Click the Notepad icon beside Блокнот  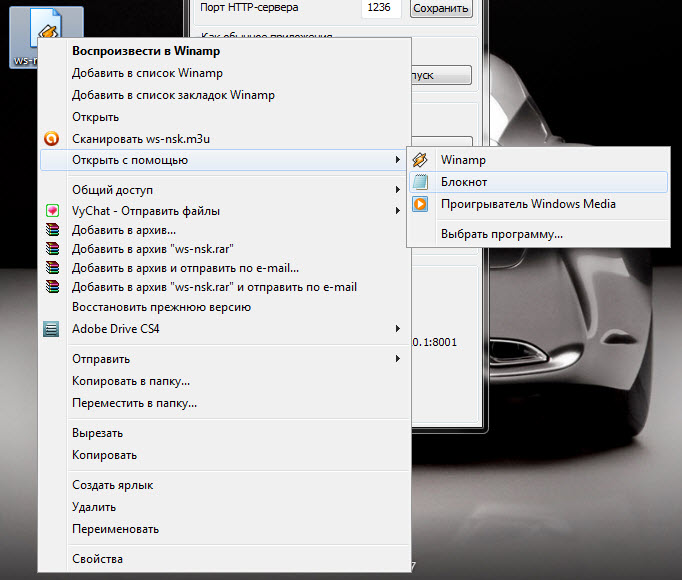pos(420,182)
